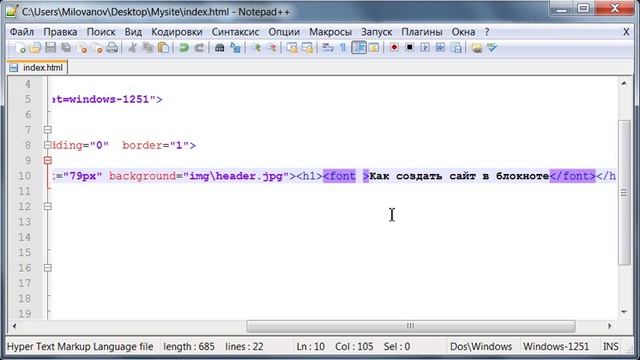This screenshot has height=360, width=640.
Task: Save the current recorded macro icon
Action: 456,48
